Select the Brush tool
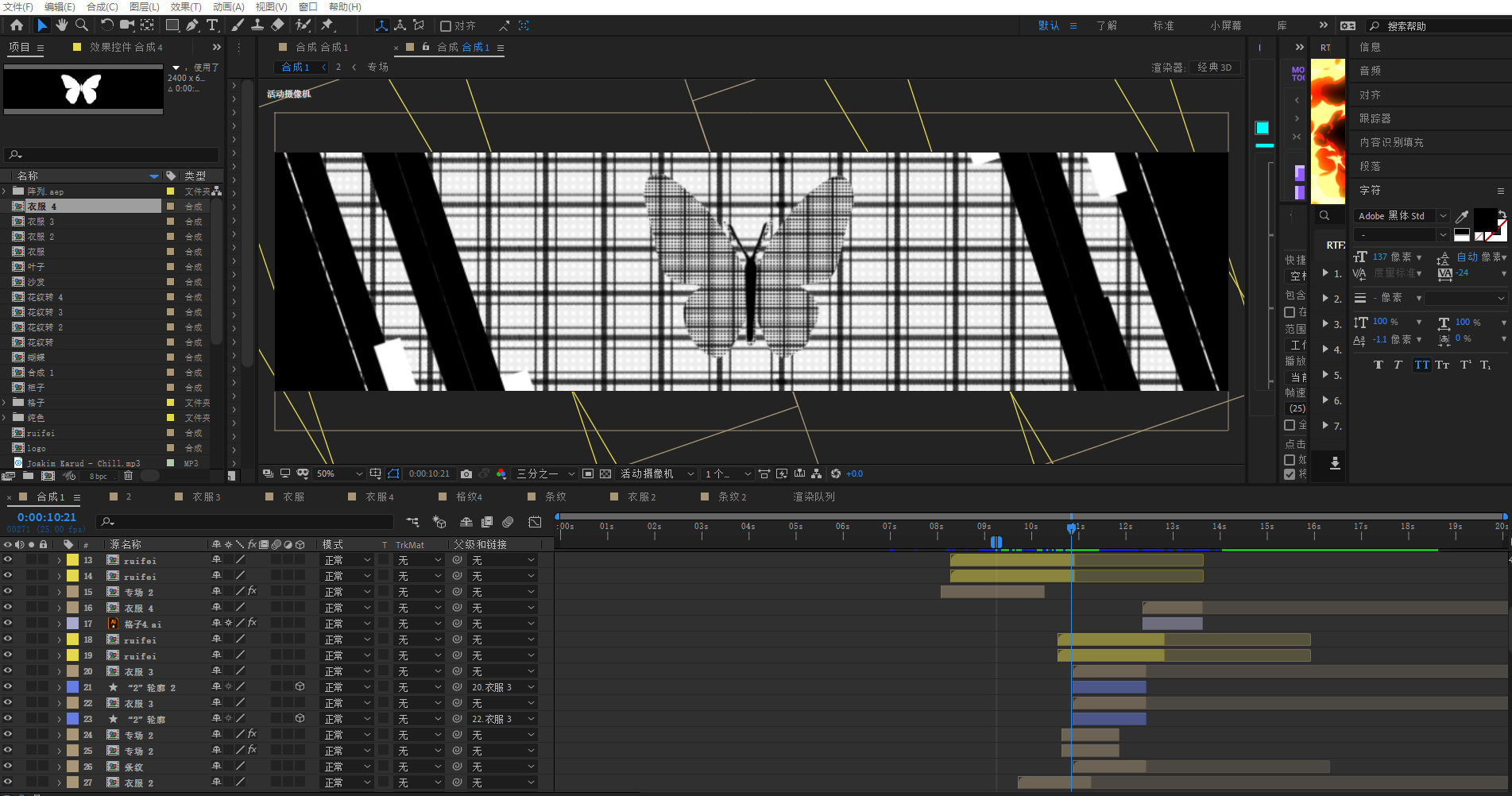 [238, 25]
